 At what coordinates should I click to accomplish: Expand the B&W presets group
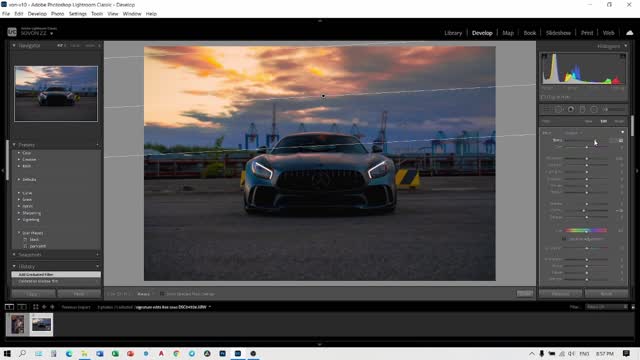(x=19, y=166)
